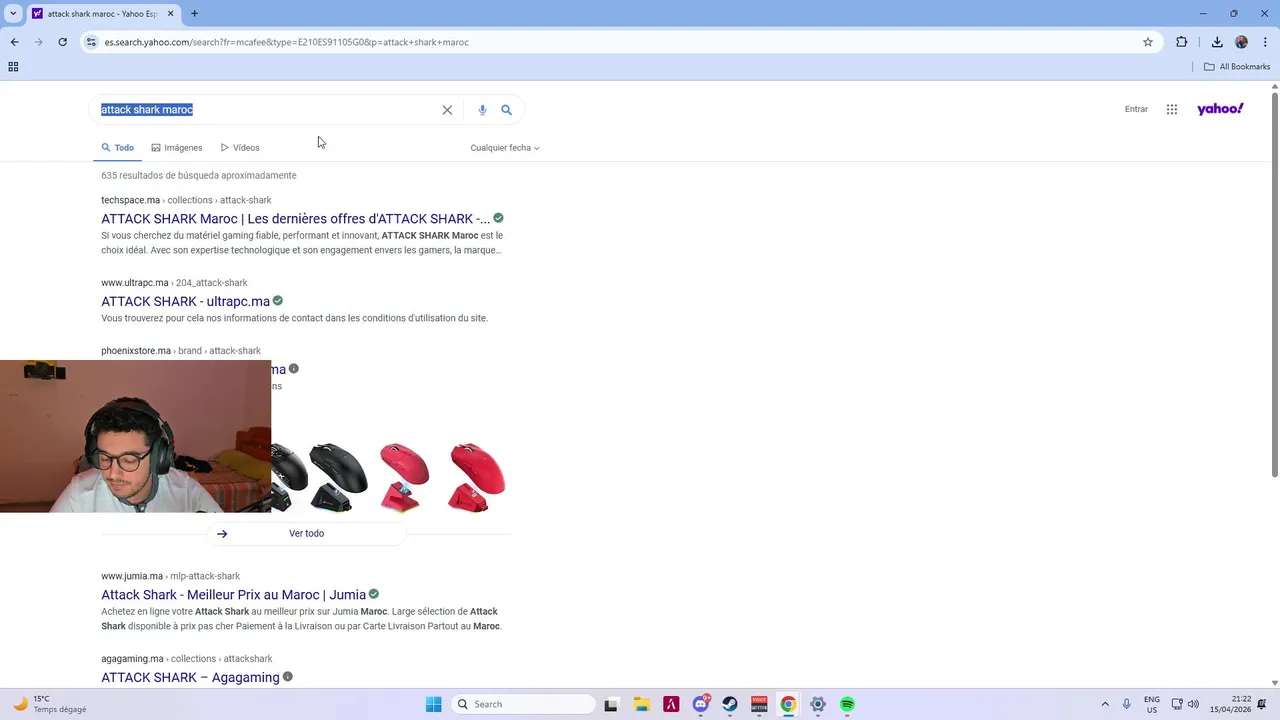Open the taskbar Settings gear app
Image resolution: width=1280 pixels, height=720 pixels.
pos(818,704)
